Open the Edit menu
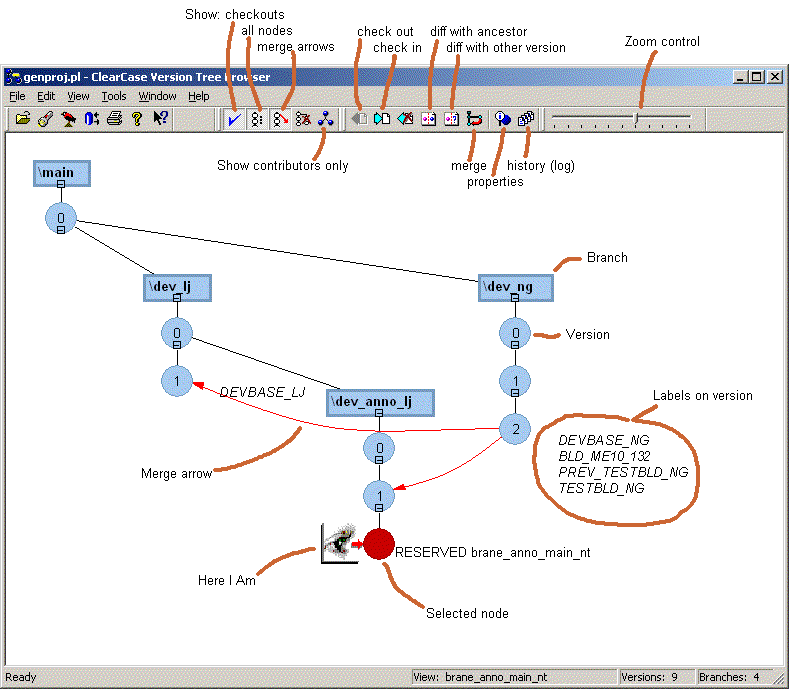This screenshot has width=789, height=689. click(x=46, y=96)
